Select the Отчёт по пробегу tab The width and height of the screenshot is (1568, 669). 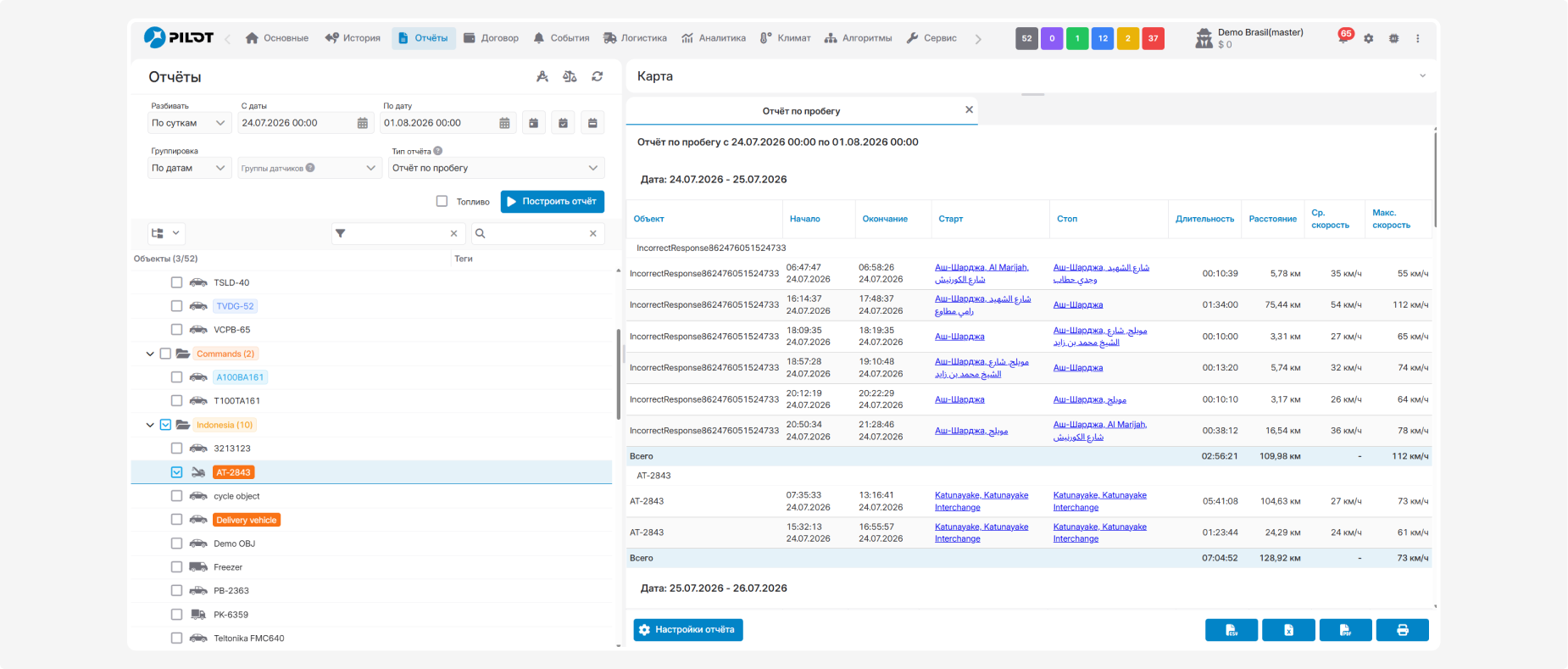click(x=801, y=111)
